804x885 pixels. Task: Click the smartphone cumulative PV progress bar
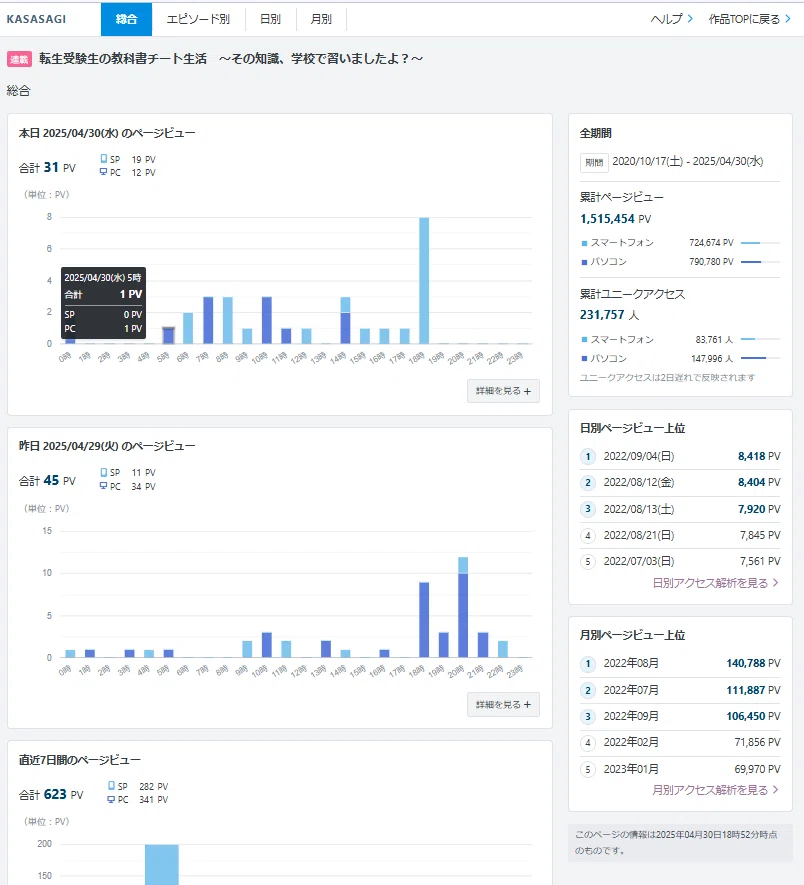pyautogui.click(x=760, y=243)
